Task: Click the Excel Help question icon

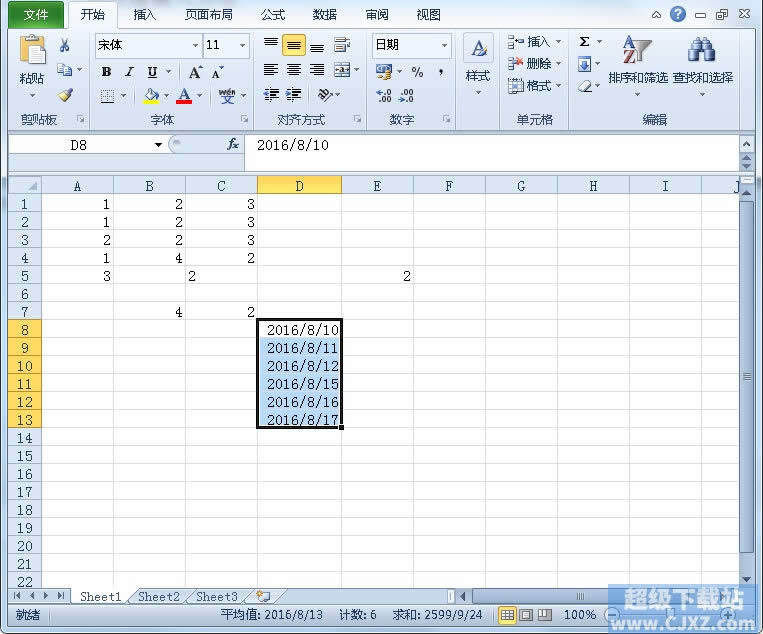Action: point(678,15)
